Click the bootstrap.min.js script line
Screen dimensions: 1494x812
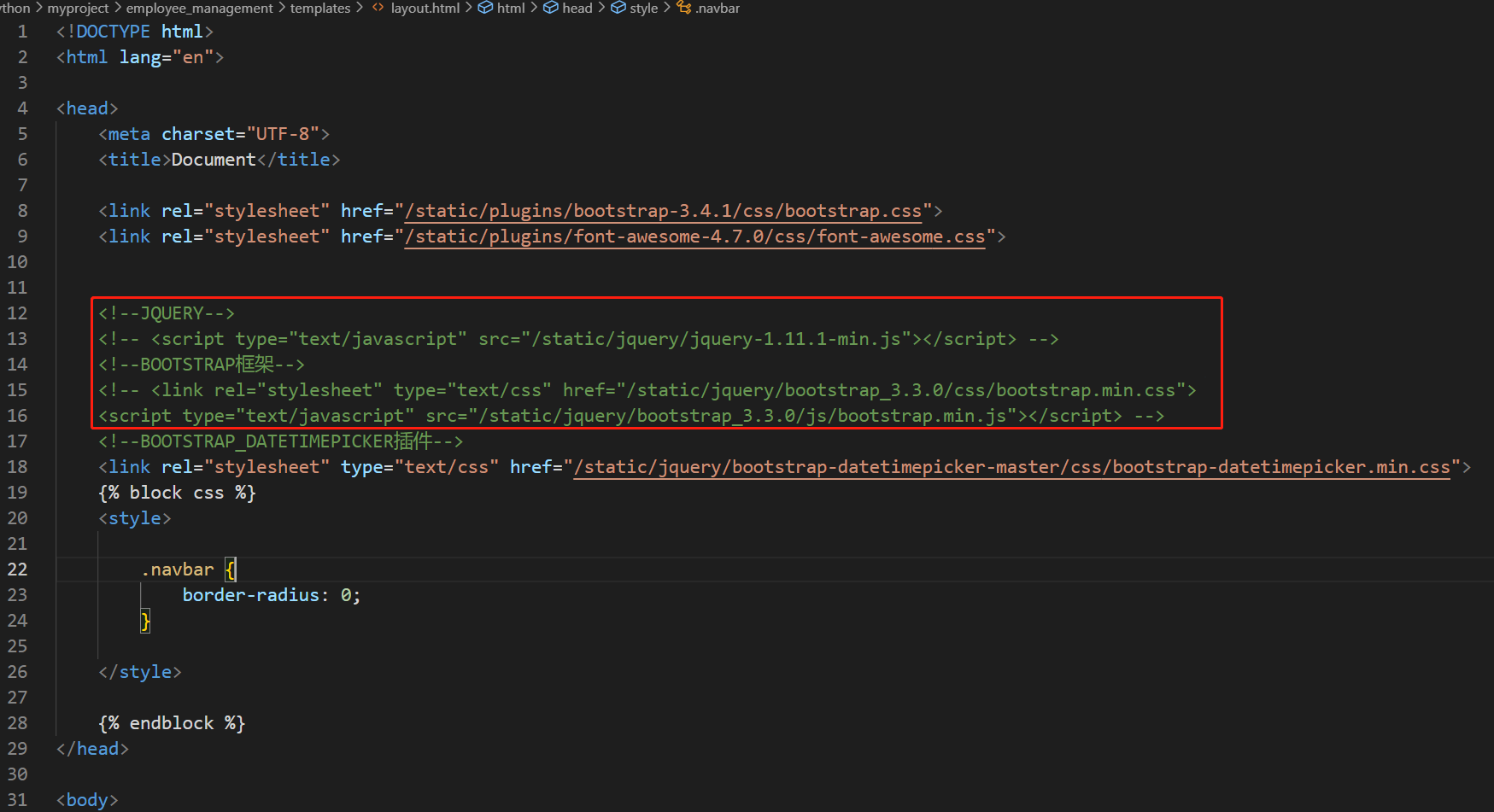[631, 416]
